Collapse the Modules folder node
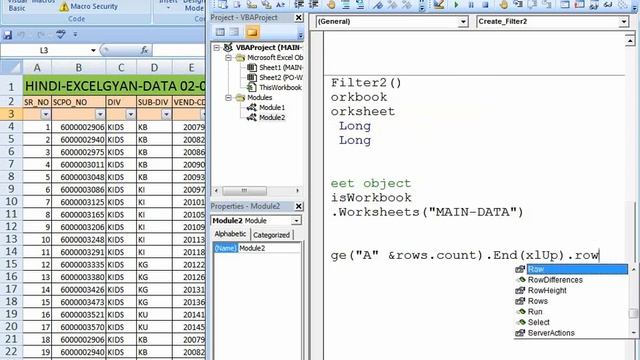 click(x=229, y=98)
